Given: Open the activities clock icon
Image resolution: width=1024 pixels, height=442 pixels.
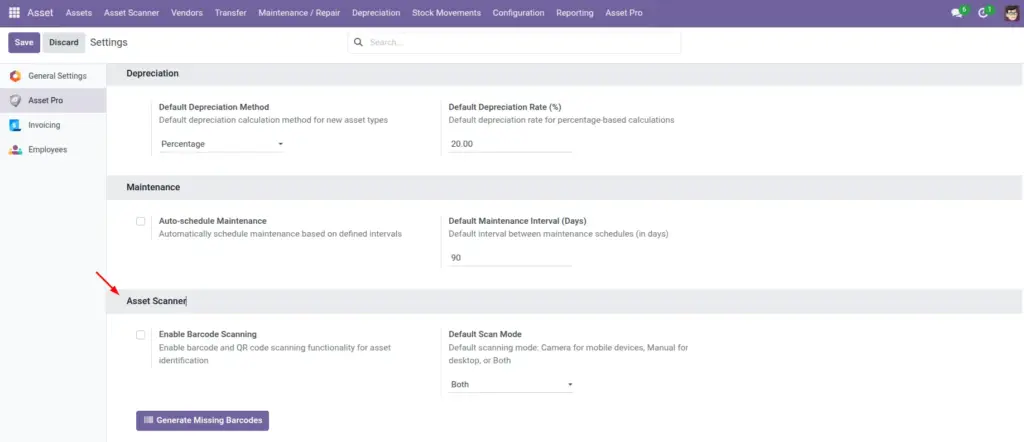Looking at the screenshot, I should [x=984, y=12].
